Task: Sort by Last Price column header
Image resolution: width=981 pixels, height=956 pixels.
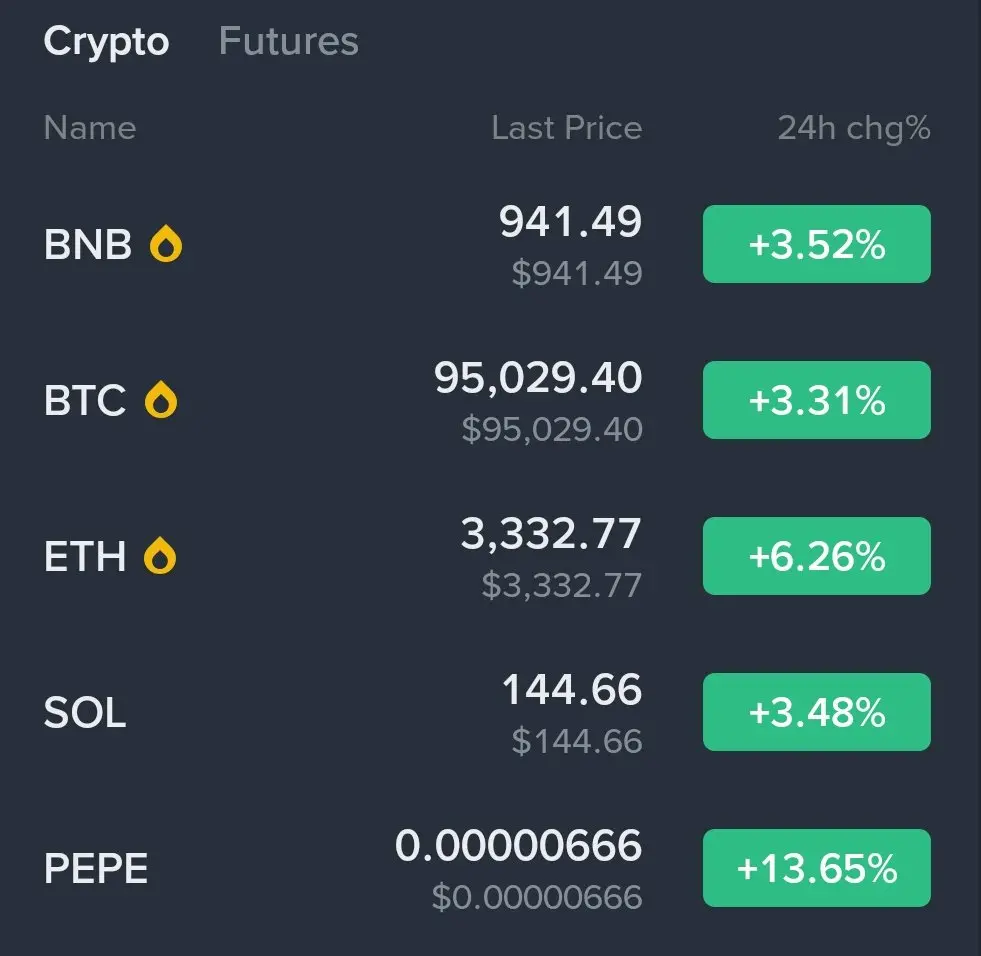Action: [x=566, y=128]
